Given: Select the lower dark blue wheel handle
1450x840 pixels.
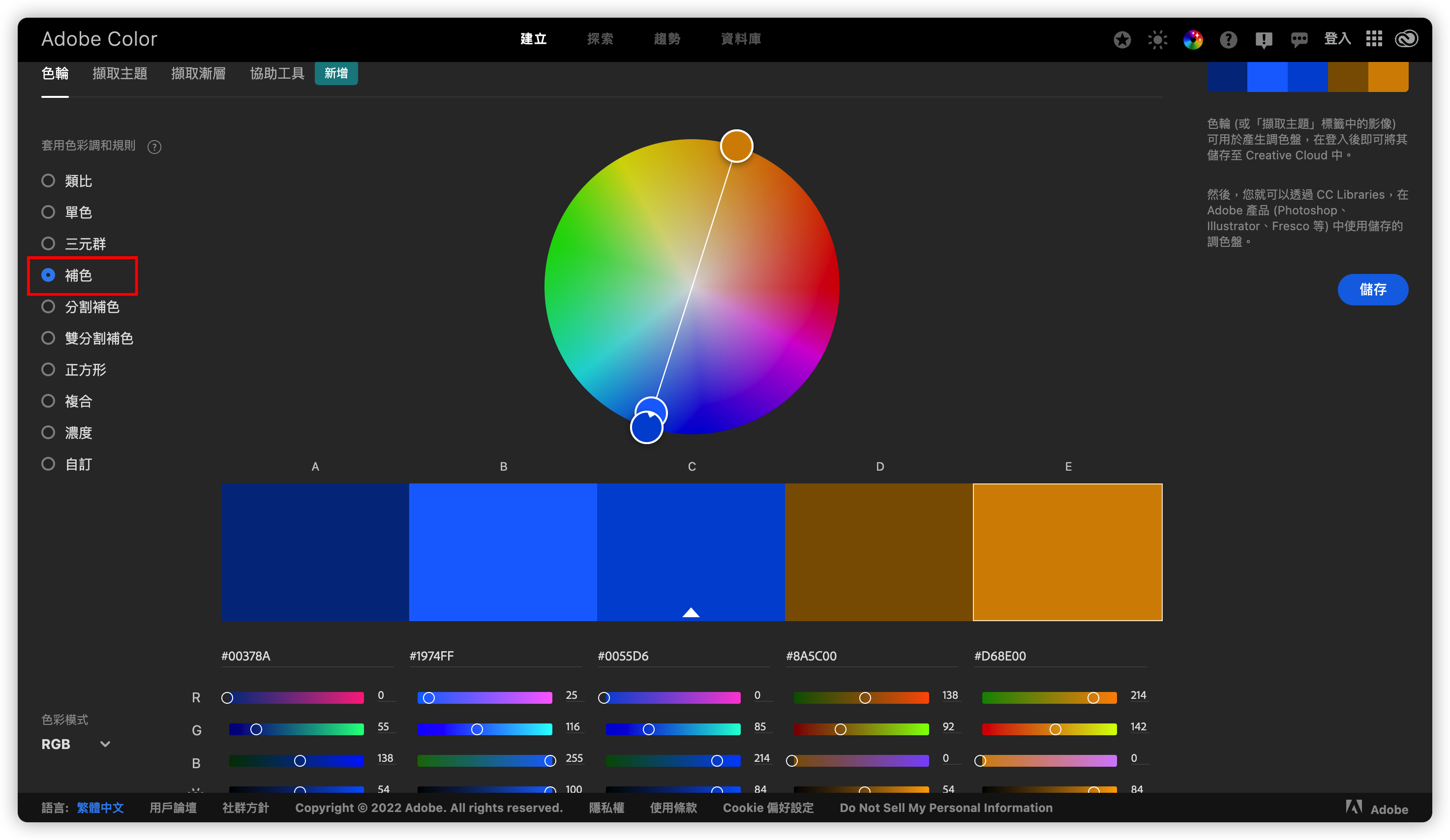Looking at the screenshot, I should [x=646, y=427].
